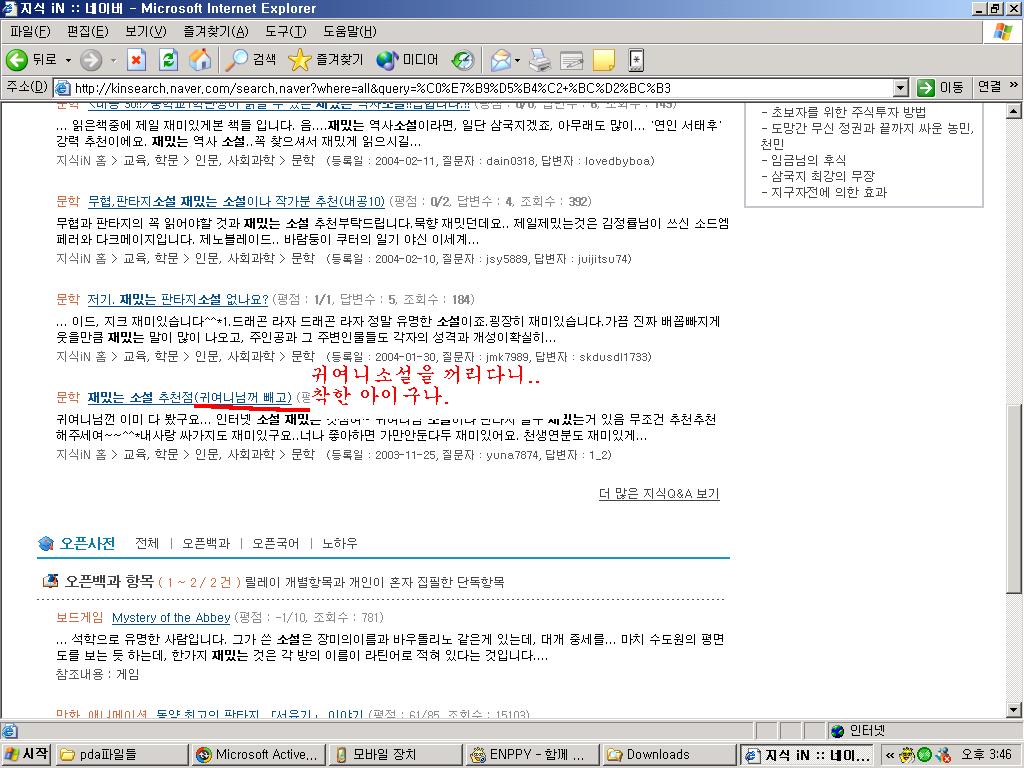Viewport: 1024px width, 768px height.
Task: Open the 도구(T) menu
Action: tap(285, 31)
